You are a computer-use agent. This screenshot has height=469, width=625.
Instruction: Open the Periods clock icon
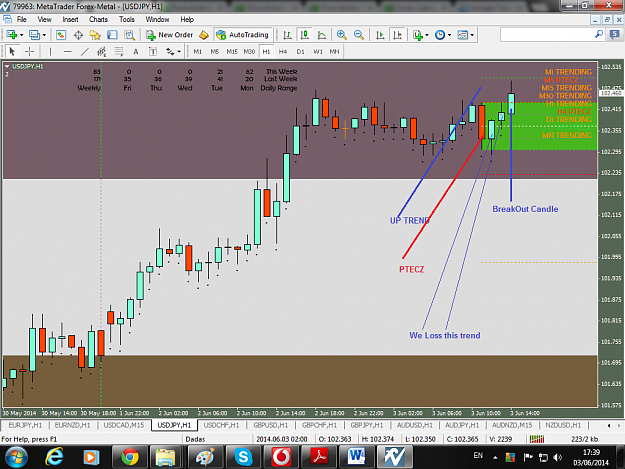(x=440, y=35)
